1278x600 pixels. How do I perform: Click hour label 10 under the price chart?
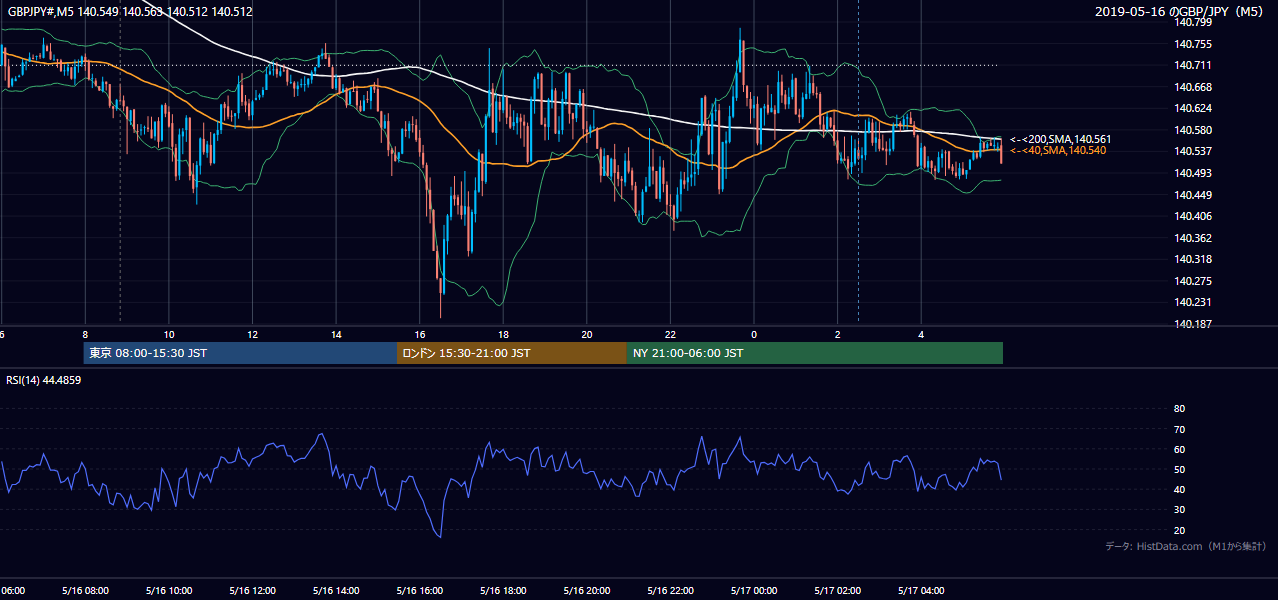169,335
